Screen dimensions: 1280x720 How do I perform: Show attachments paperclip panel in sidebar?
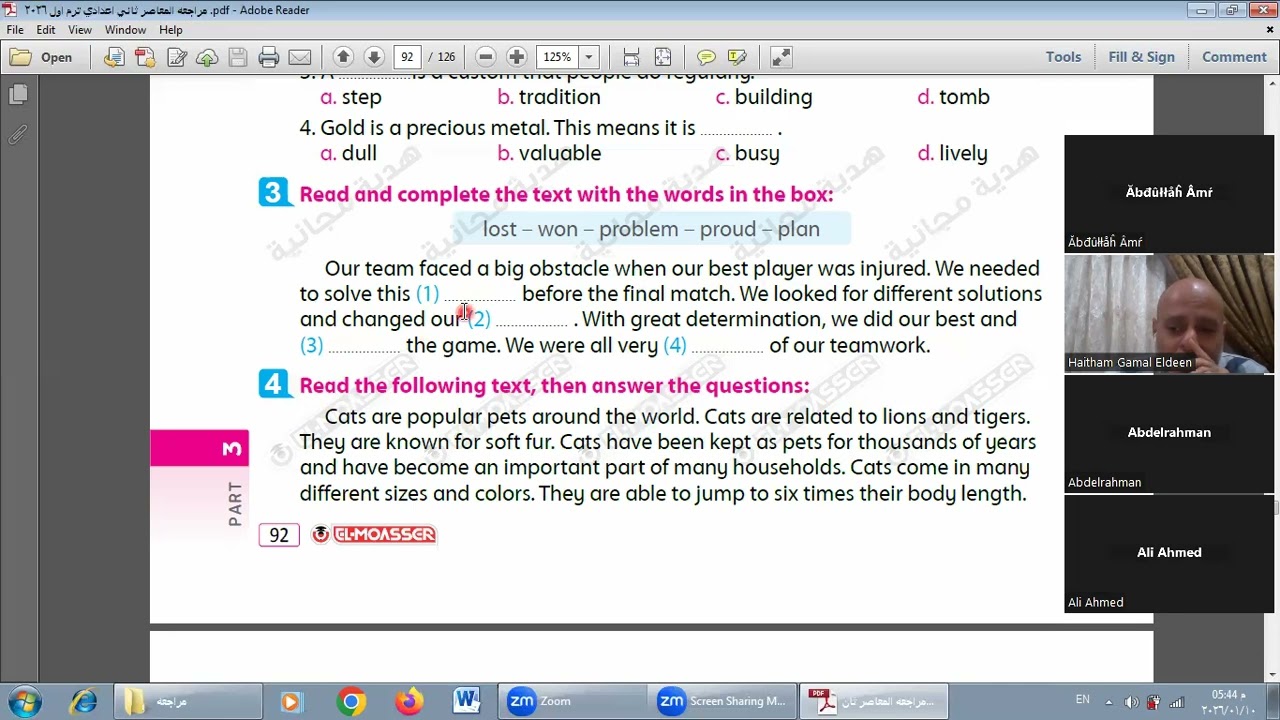tap(18, 134)
